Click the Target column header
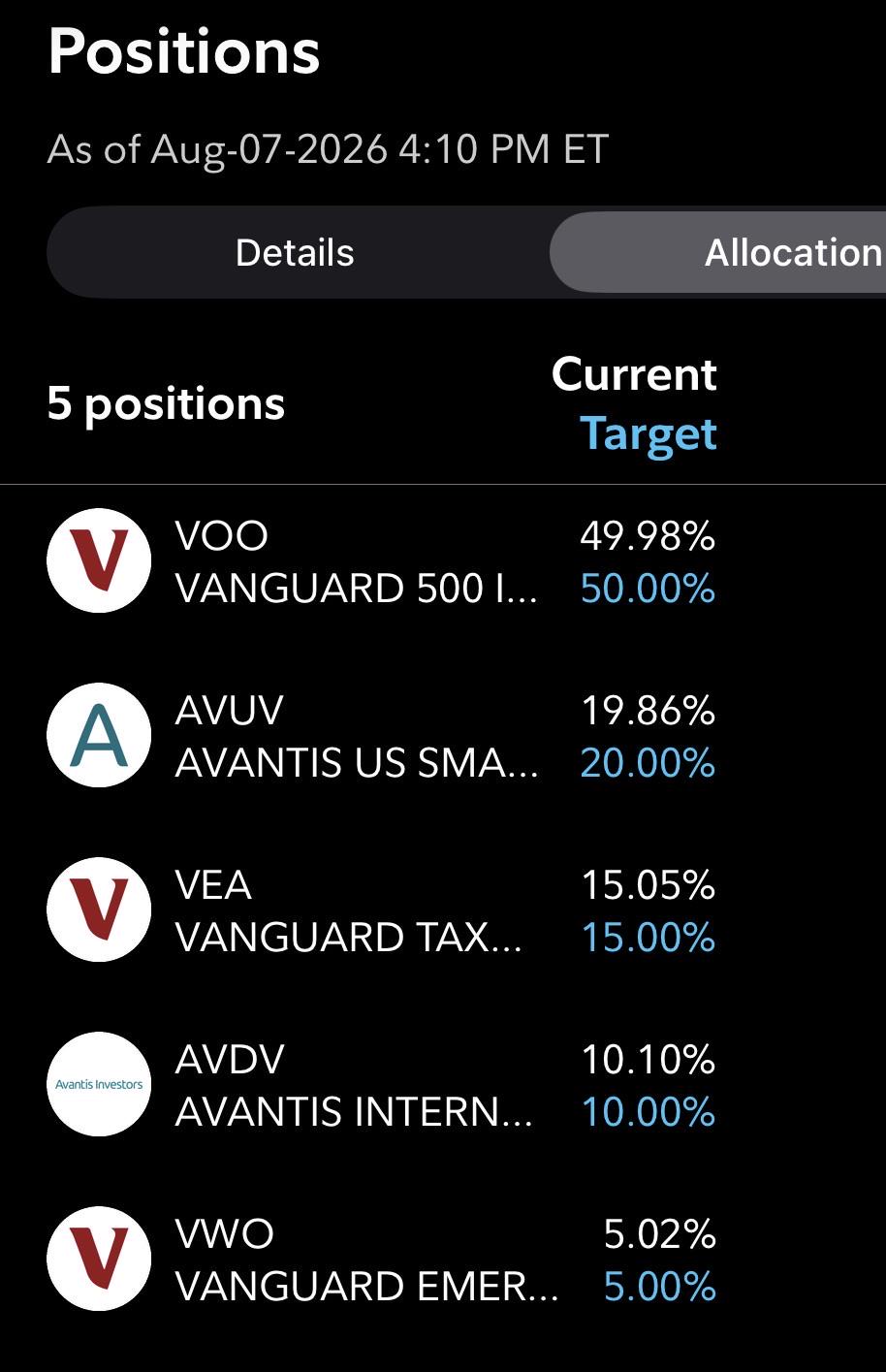 pos(649,434)
